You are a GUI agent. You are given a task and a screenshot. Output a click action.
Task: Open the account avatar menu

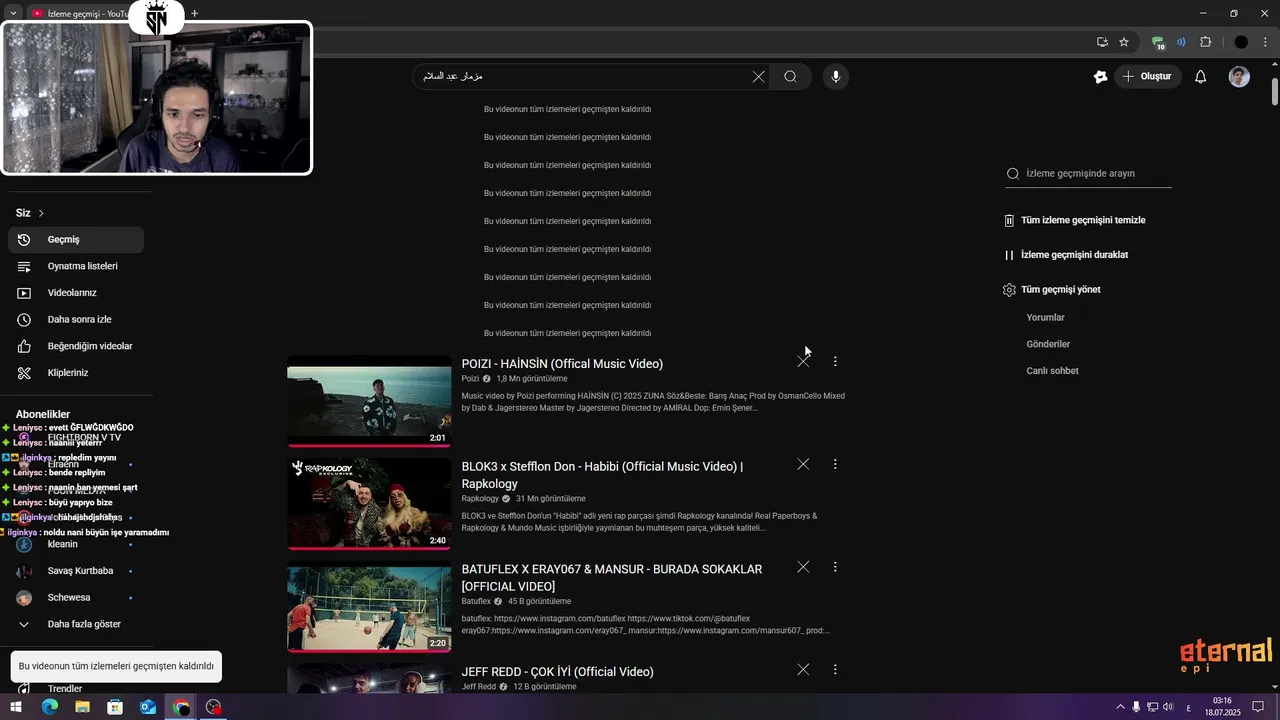1239,77
